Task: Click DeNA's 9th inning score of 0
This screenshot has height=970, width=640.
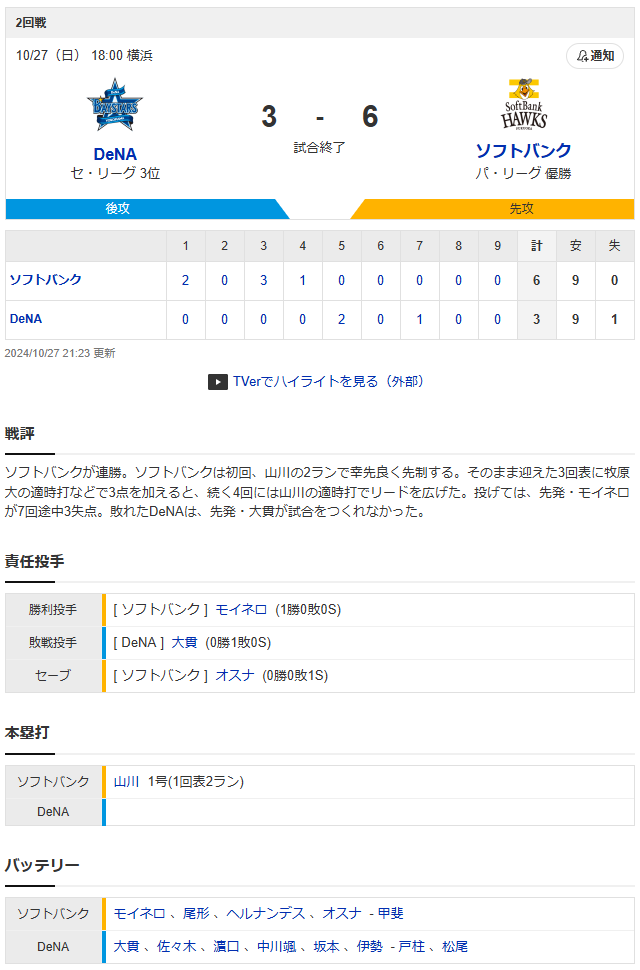Action: click(497, 319)
